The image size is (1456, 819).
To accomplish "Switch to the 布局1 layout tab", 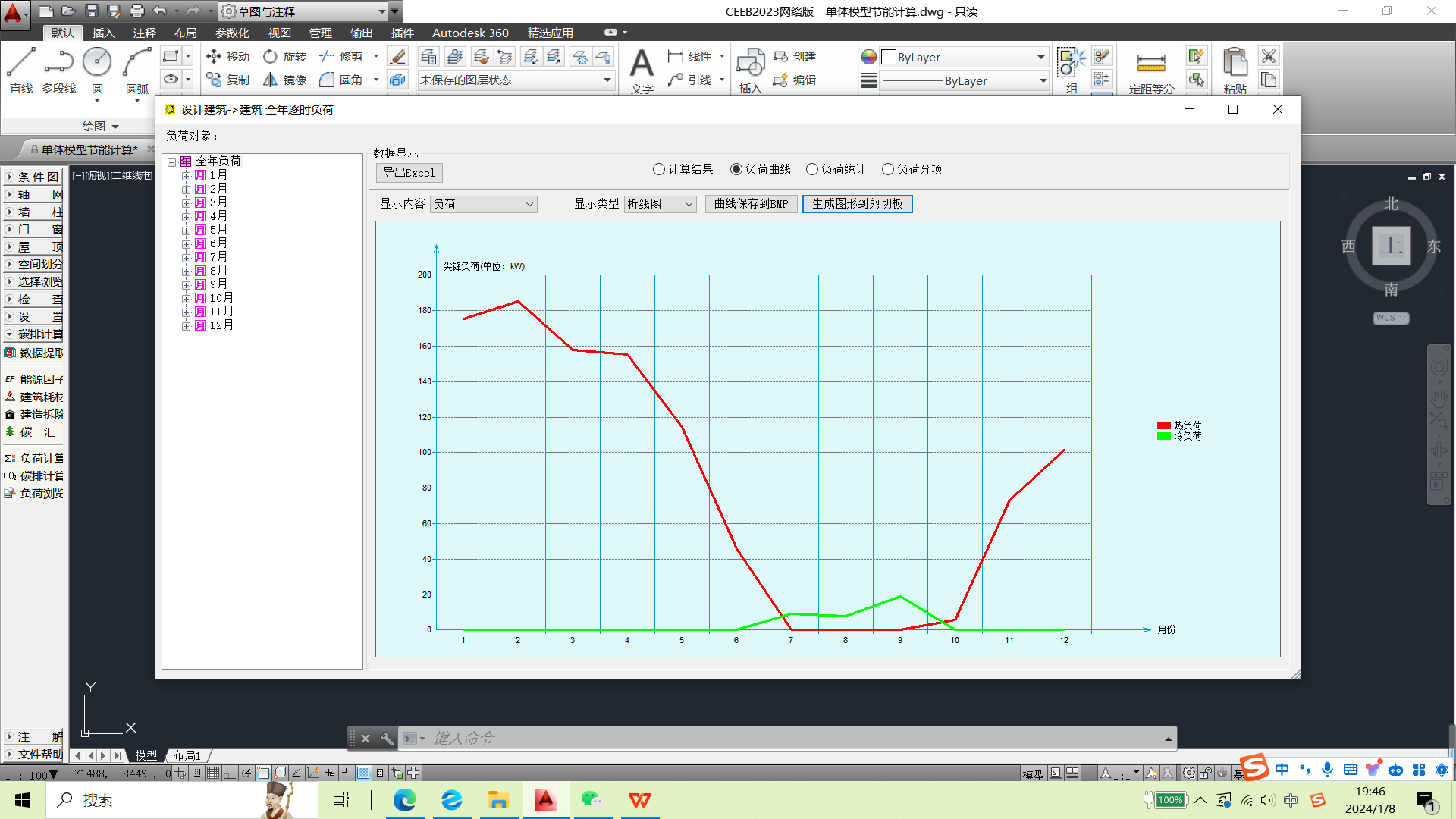I will [187, 755].
